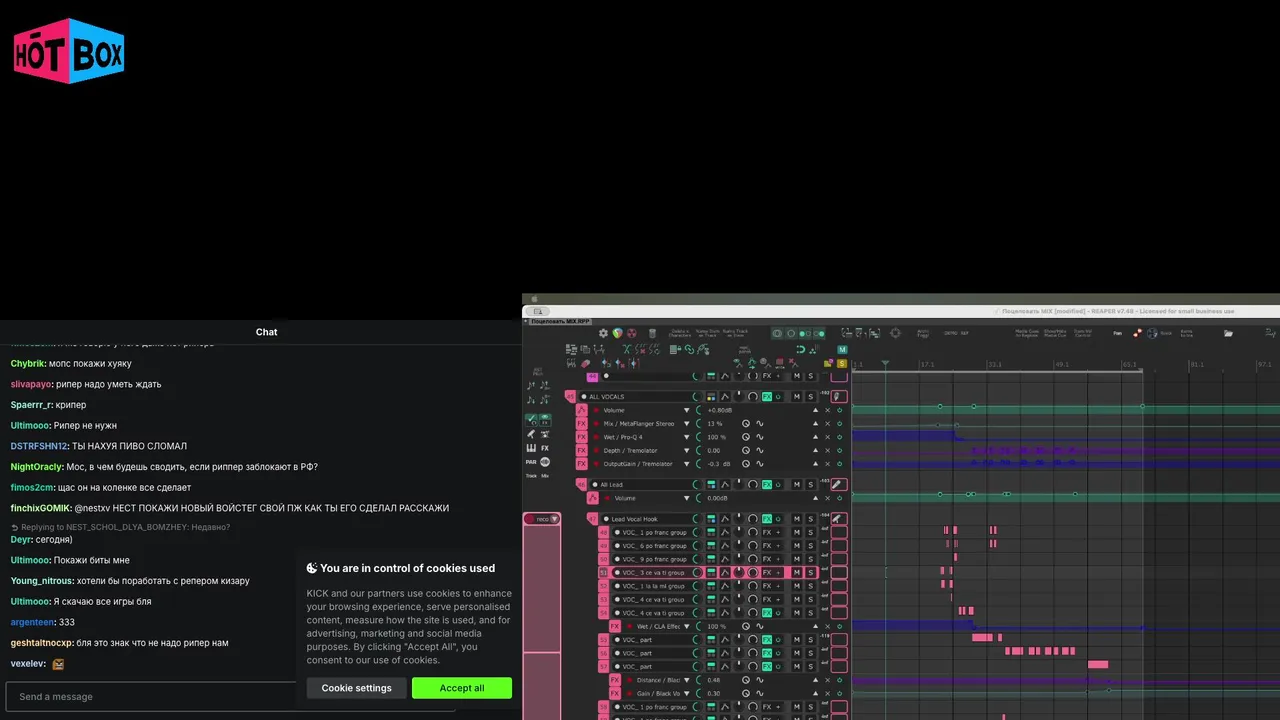The height and width of the screenshot is (720, 1280).
Task: Click modulation sine icon on Wet / Pro-Q 4 lane
Action: [759, 437]
